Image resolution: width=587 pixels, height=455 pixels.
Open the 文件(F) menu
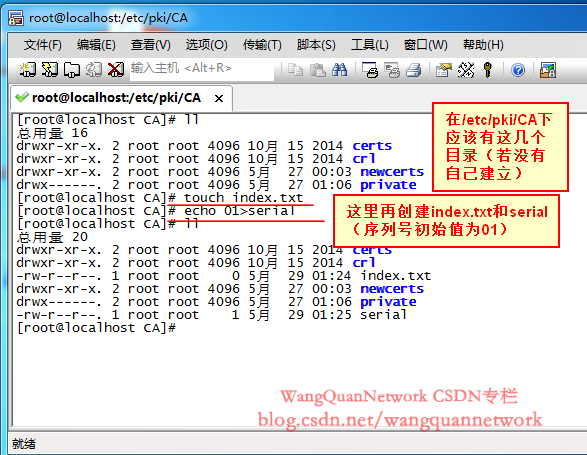(42, 45)
